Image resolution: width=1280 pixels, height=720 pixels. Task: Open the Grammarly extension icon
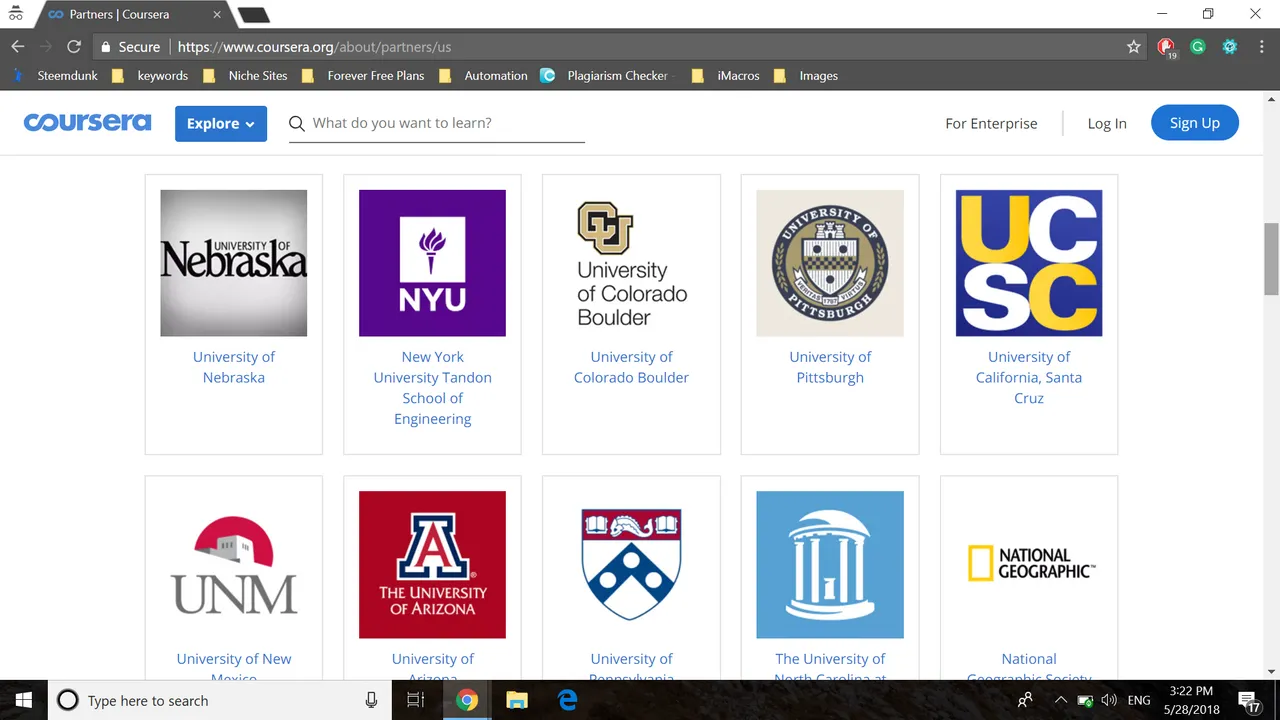[x=1198, y=47]
